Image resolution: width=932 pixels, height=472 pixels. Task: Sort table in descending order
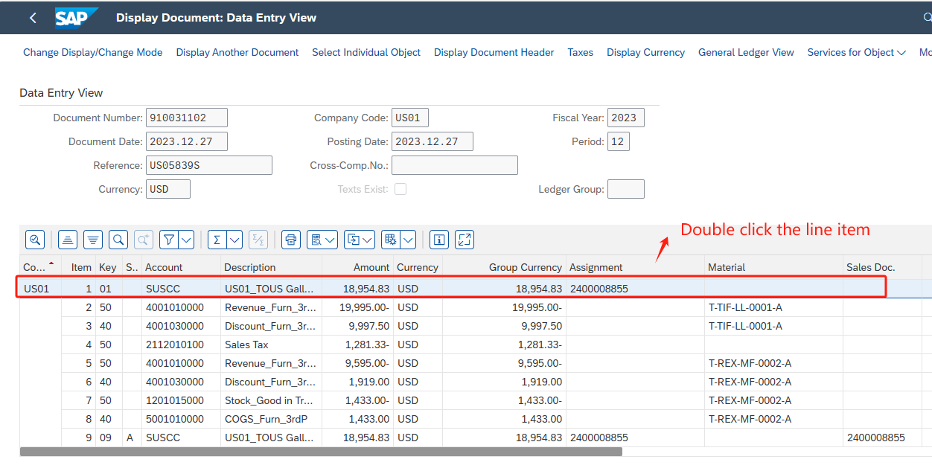click(x=93, y=239)
